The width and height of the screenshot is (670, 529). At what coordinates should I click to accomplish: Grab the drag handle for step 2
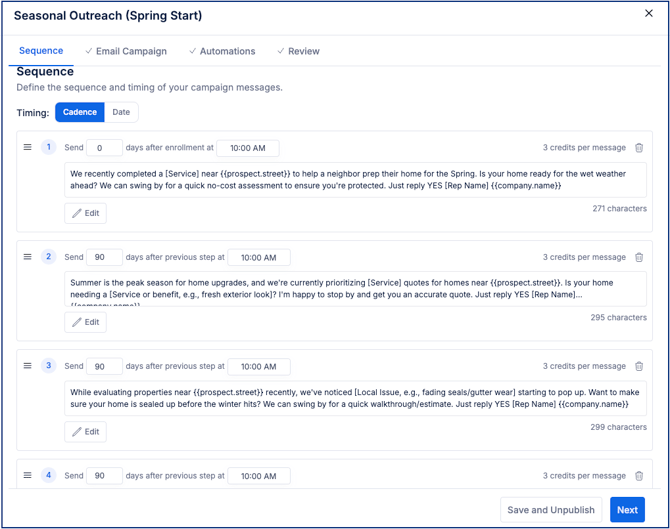27,257
